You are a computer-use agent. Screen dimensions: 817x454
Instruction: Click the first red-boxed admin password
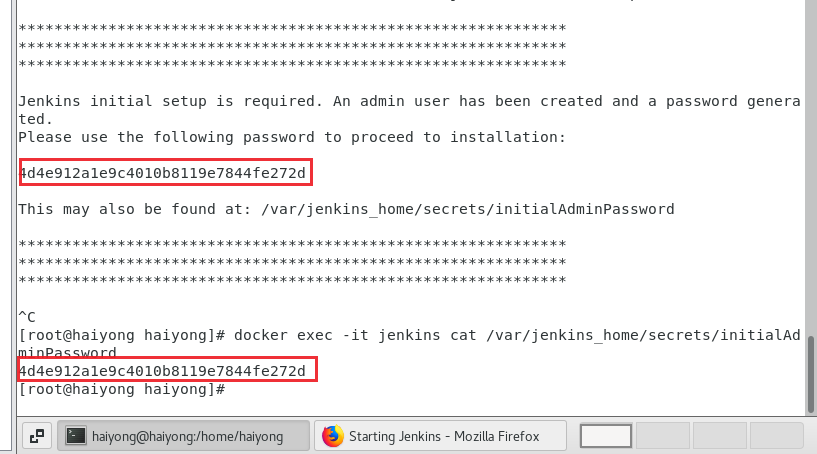[162, 173]
